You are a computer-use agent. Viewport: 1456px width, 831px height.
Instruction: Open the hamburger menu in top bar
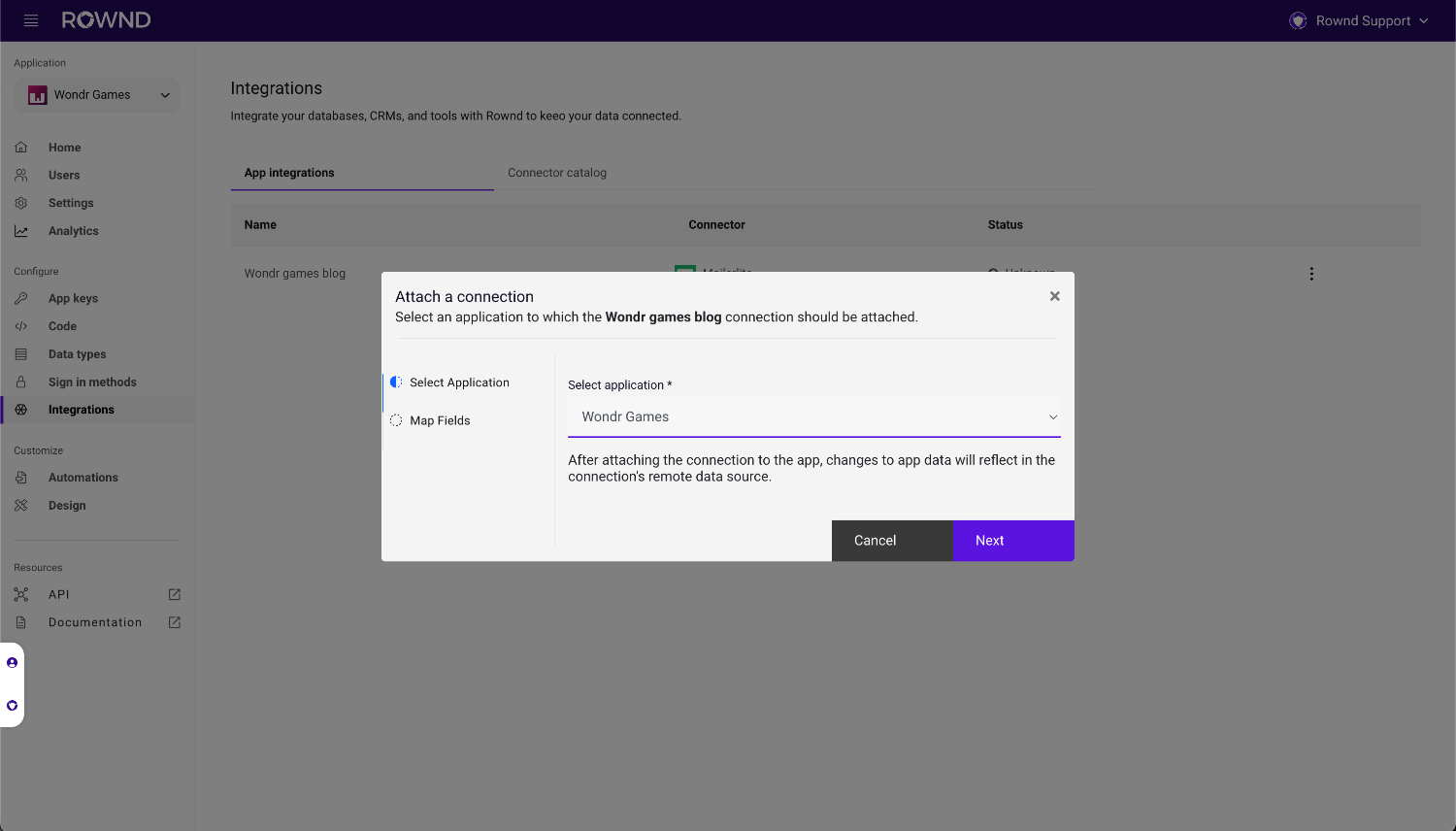(31, 20)
